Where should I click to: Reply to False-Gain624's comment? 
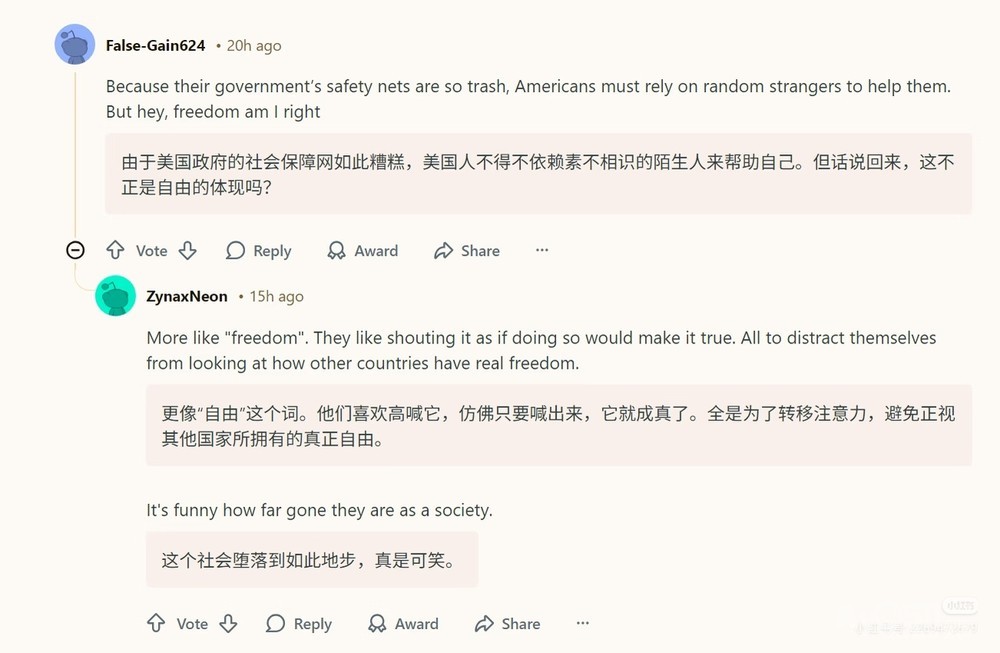click(x=259, y=251)
